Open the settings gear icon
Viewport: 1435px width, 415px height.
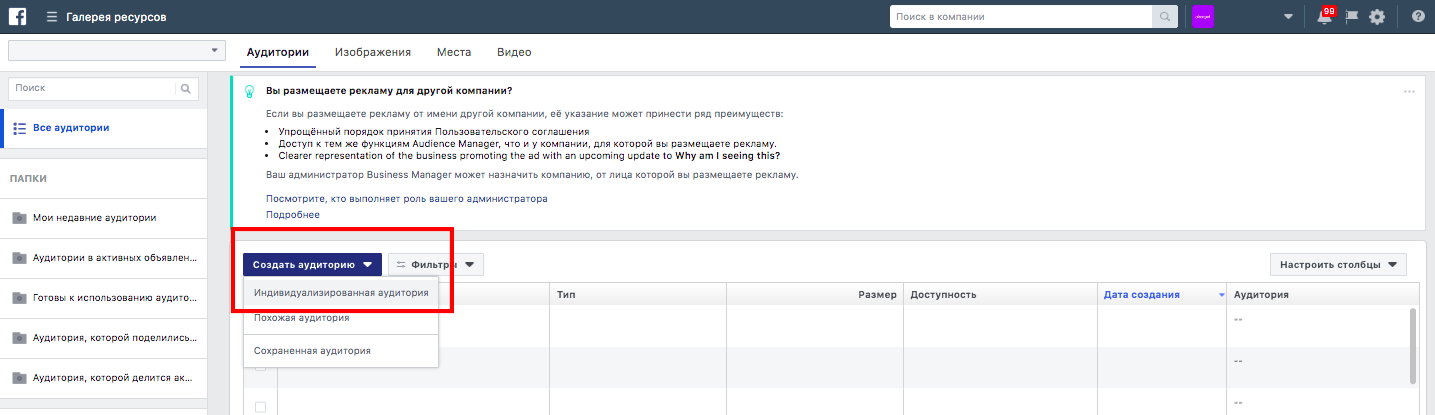click(1377, 17)
